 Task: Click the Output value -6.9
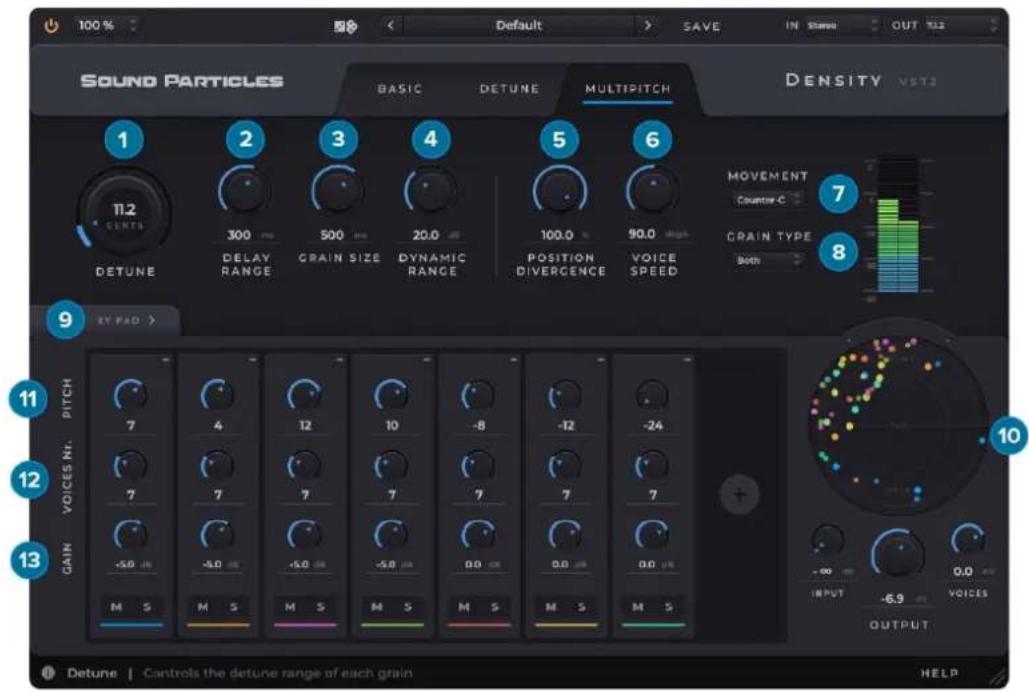892,599
